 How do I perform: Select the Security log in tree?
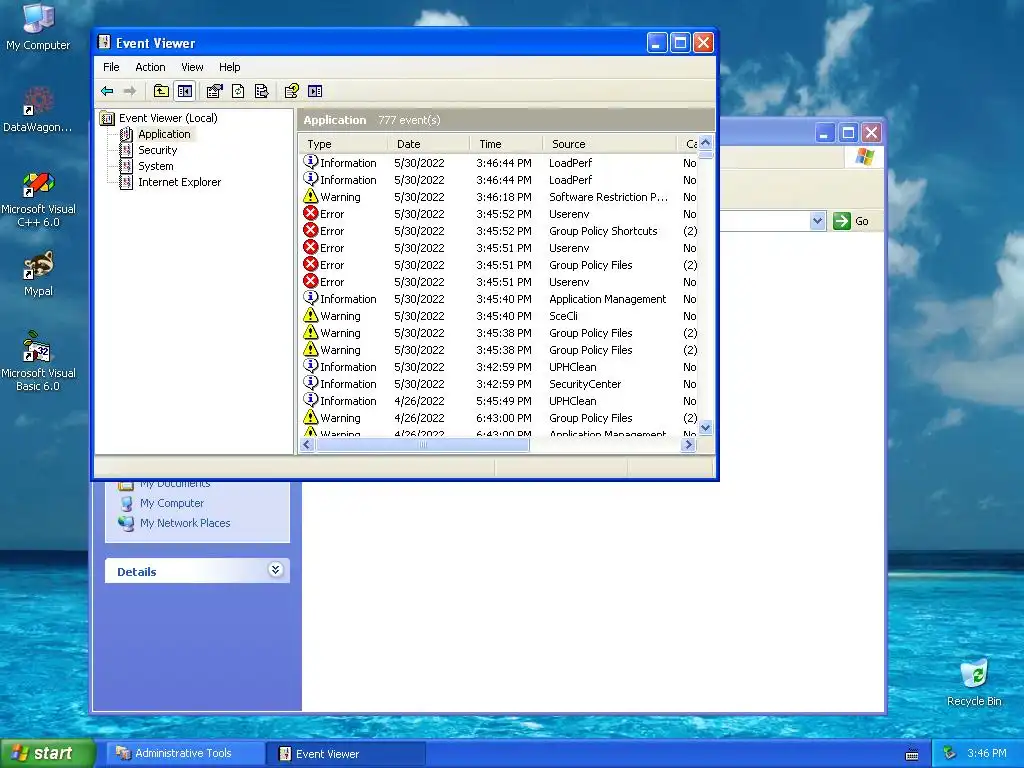[157, 150]
